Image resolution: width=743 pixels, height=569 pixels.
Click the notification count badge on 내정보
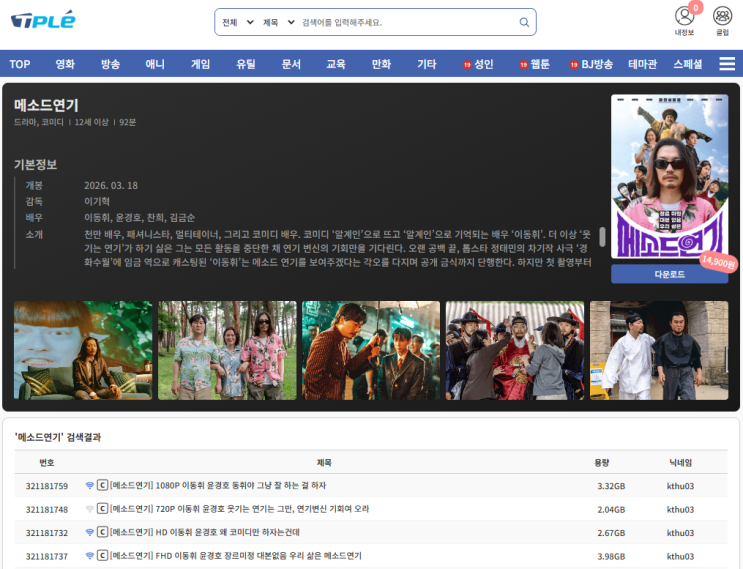696,8
